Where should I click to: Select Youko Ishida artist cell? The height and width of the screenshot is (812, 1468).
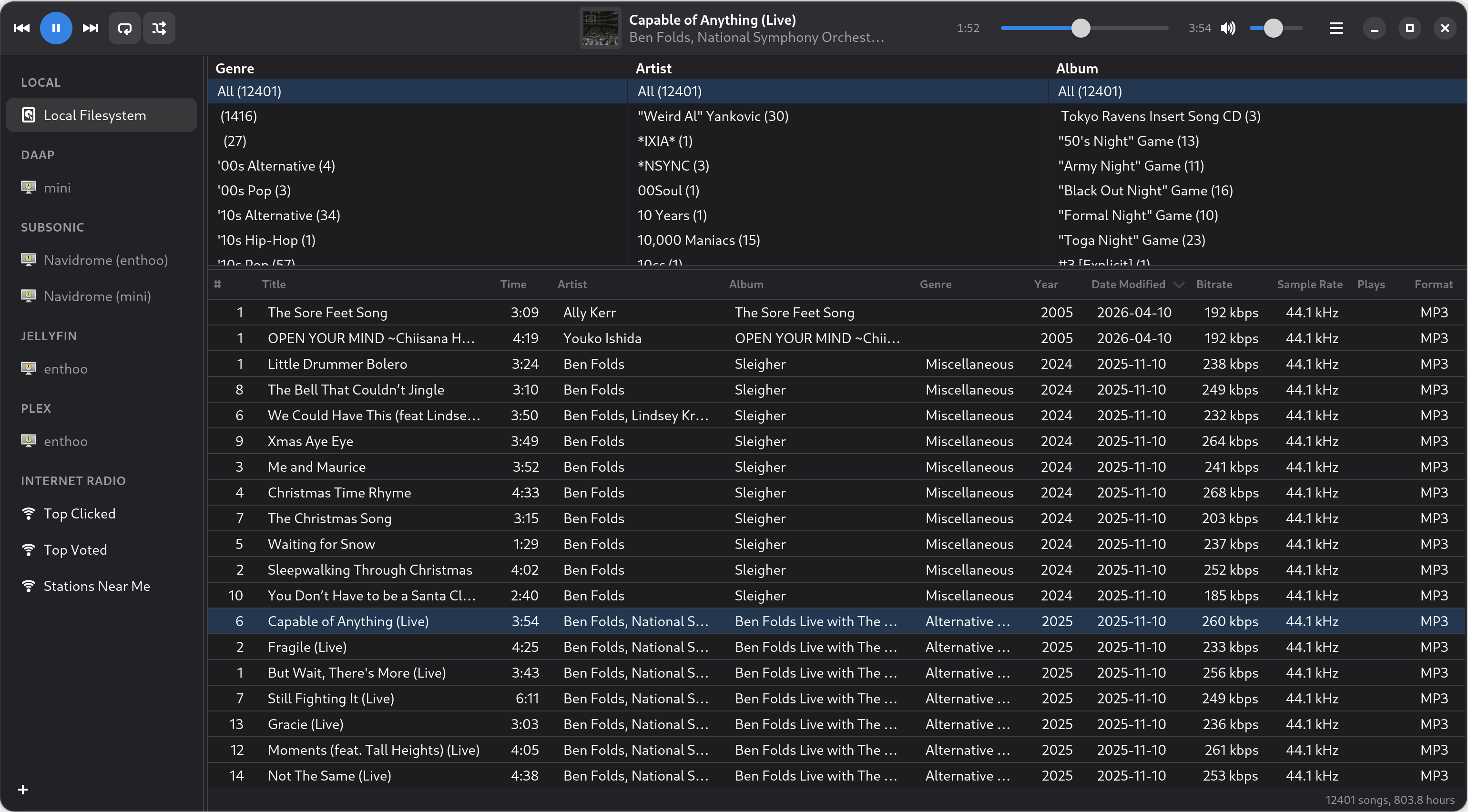click(x=602, y=338)
